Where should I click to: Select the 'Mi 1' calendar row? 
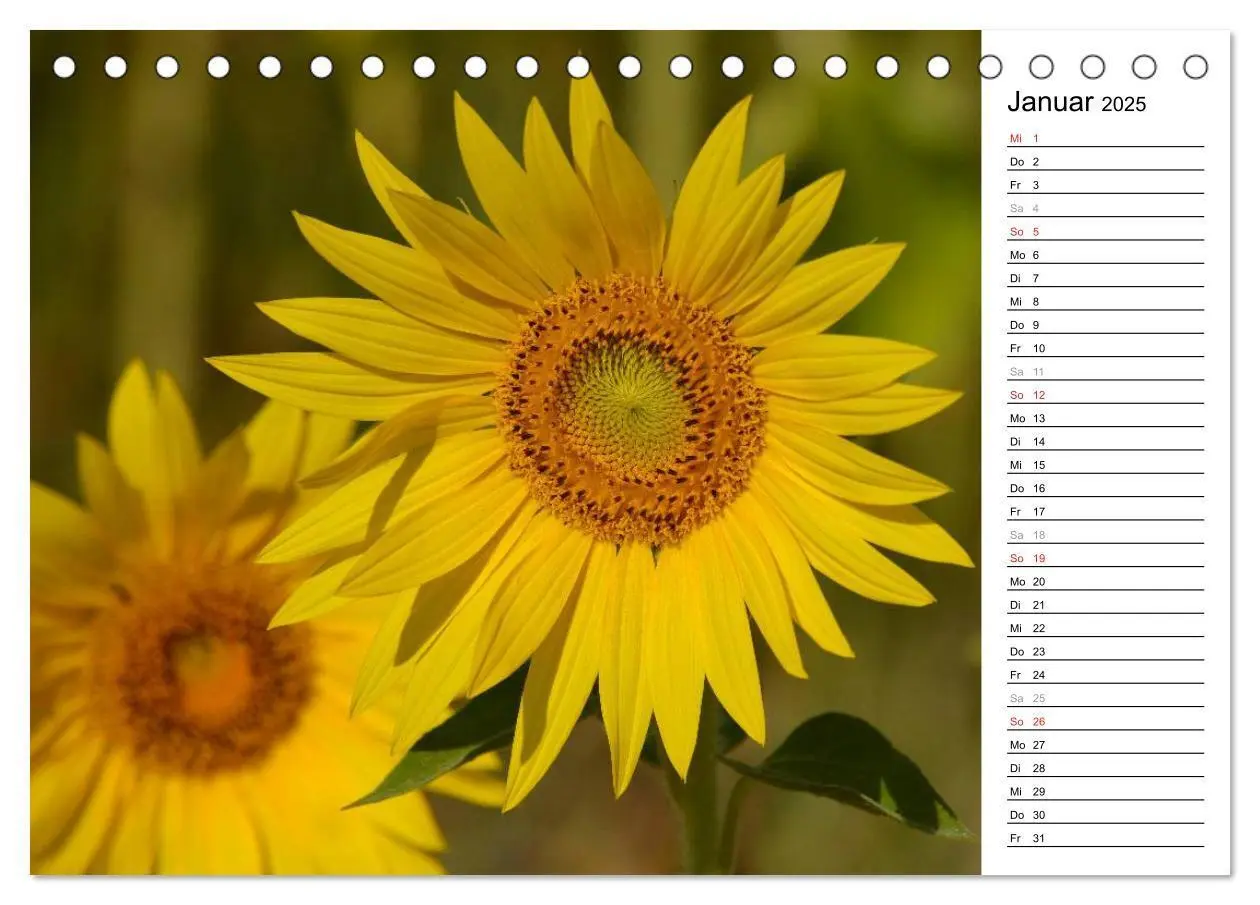(1105, 138)
